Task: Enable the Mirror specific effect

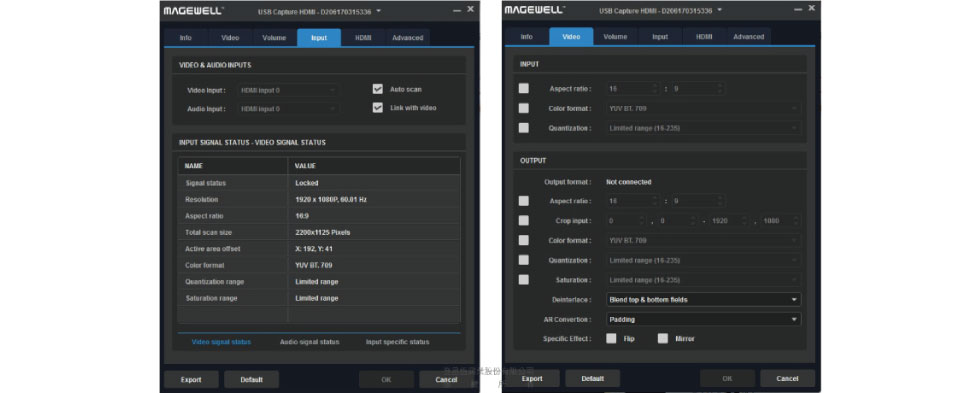Action: point(662,339)
